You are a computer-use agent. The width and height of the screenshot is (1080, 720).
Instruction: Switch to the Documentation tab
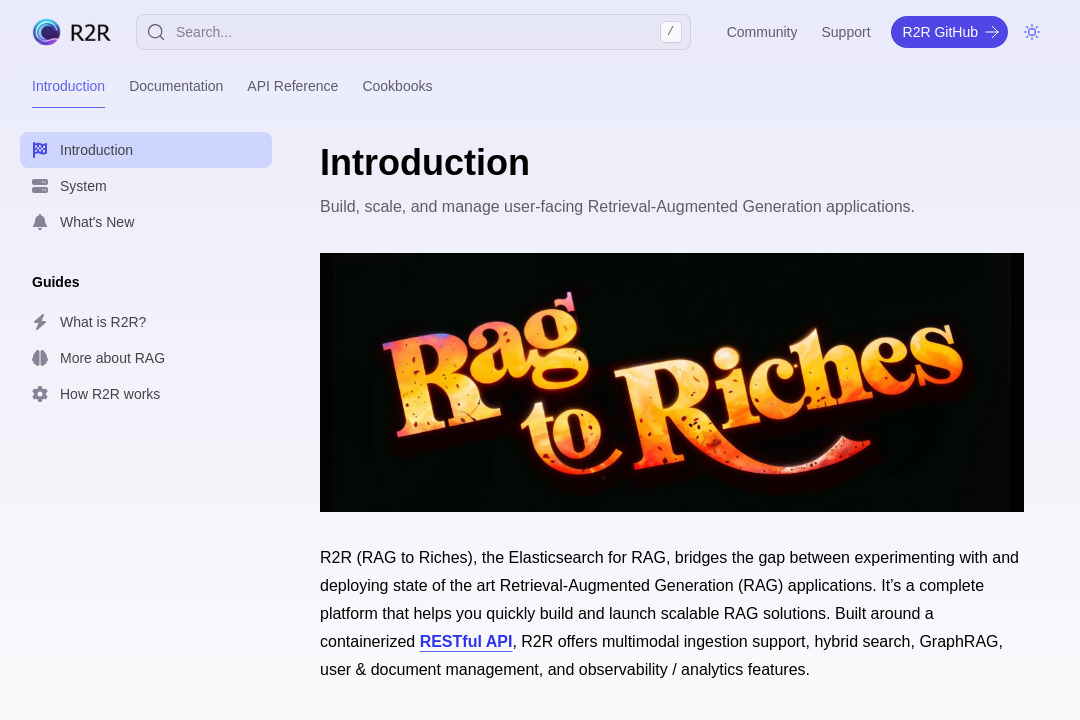[176, 86]
